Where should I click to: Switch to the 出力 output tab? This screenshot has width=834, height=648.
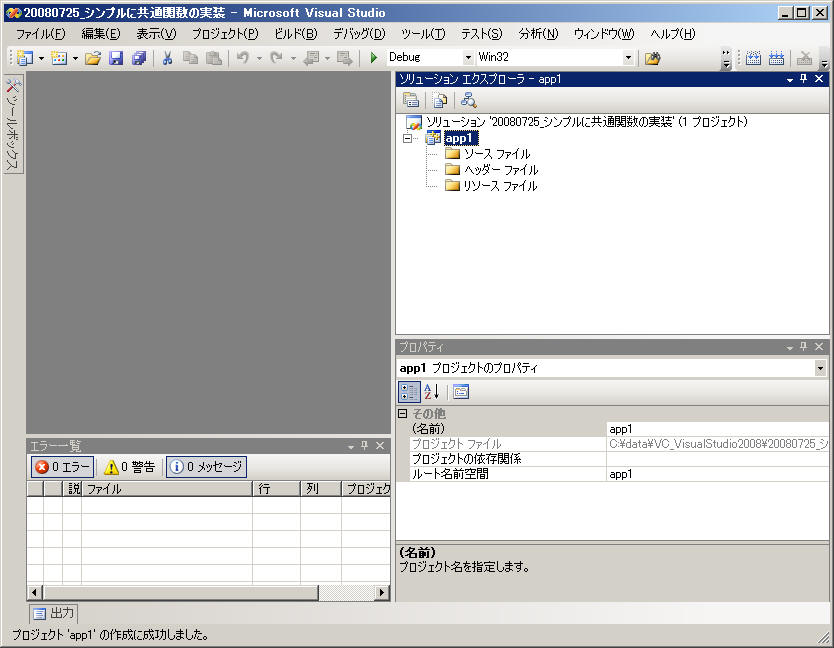[x=54, y=613]
